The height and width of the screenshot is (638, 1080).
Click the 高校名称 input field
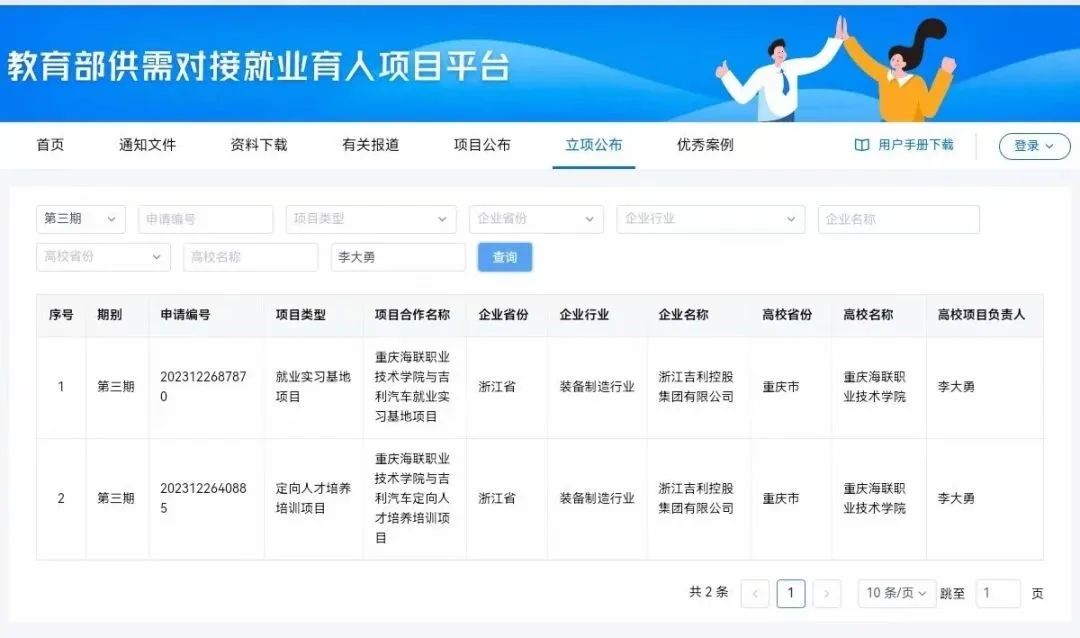point(250,257)
